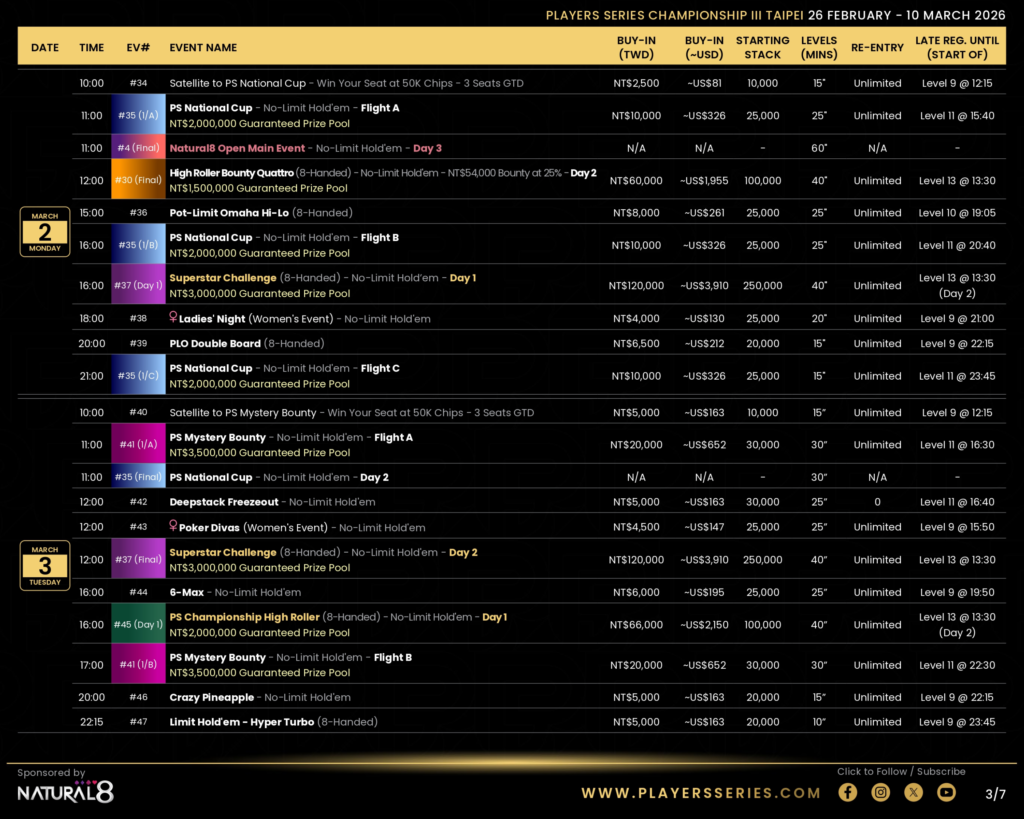The width and height of the screenshot is (1024, 819).
Task: Visit the www.playersseries.com link
Action: 701,793
